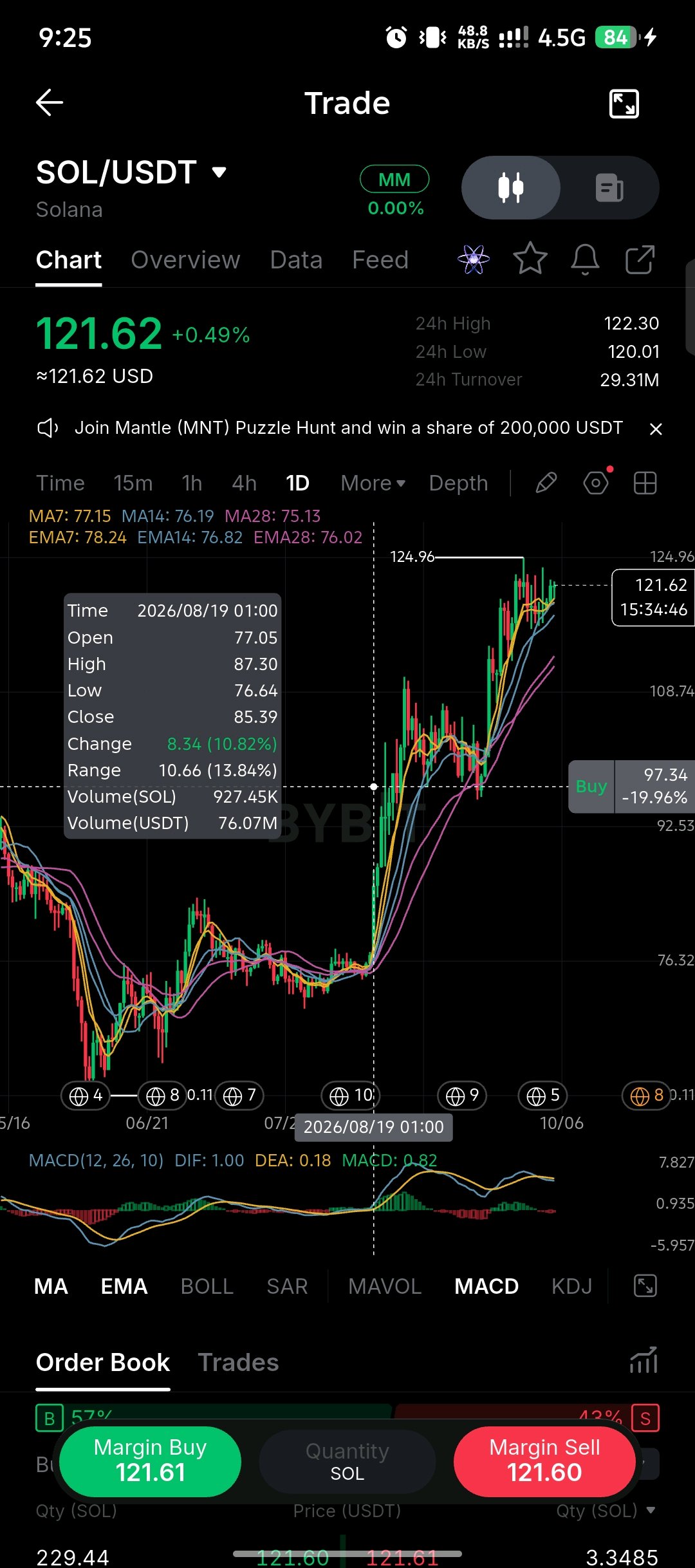Image resolution: width=695 pixels, height=1568 pixels.
Task: Enable the BOLL indicator
Action: (207, 1286)
